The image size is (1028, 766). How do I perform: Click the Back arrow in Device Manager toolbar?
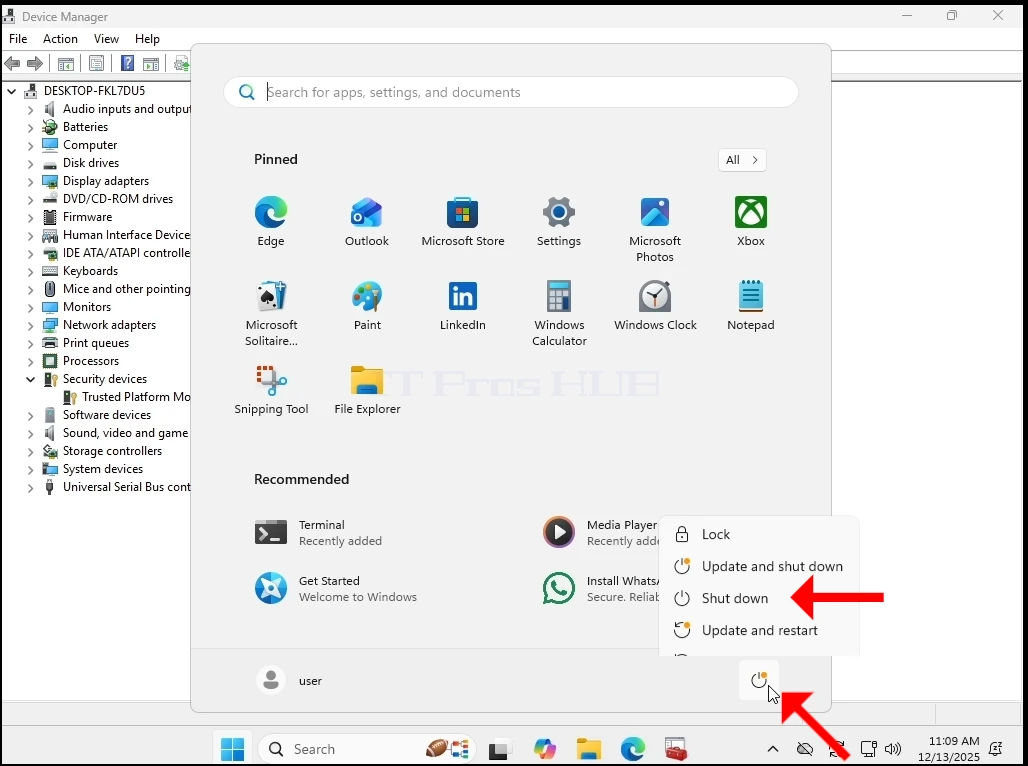12,64
